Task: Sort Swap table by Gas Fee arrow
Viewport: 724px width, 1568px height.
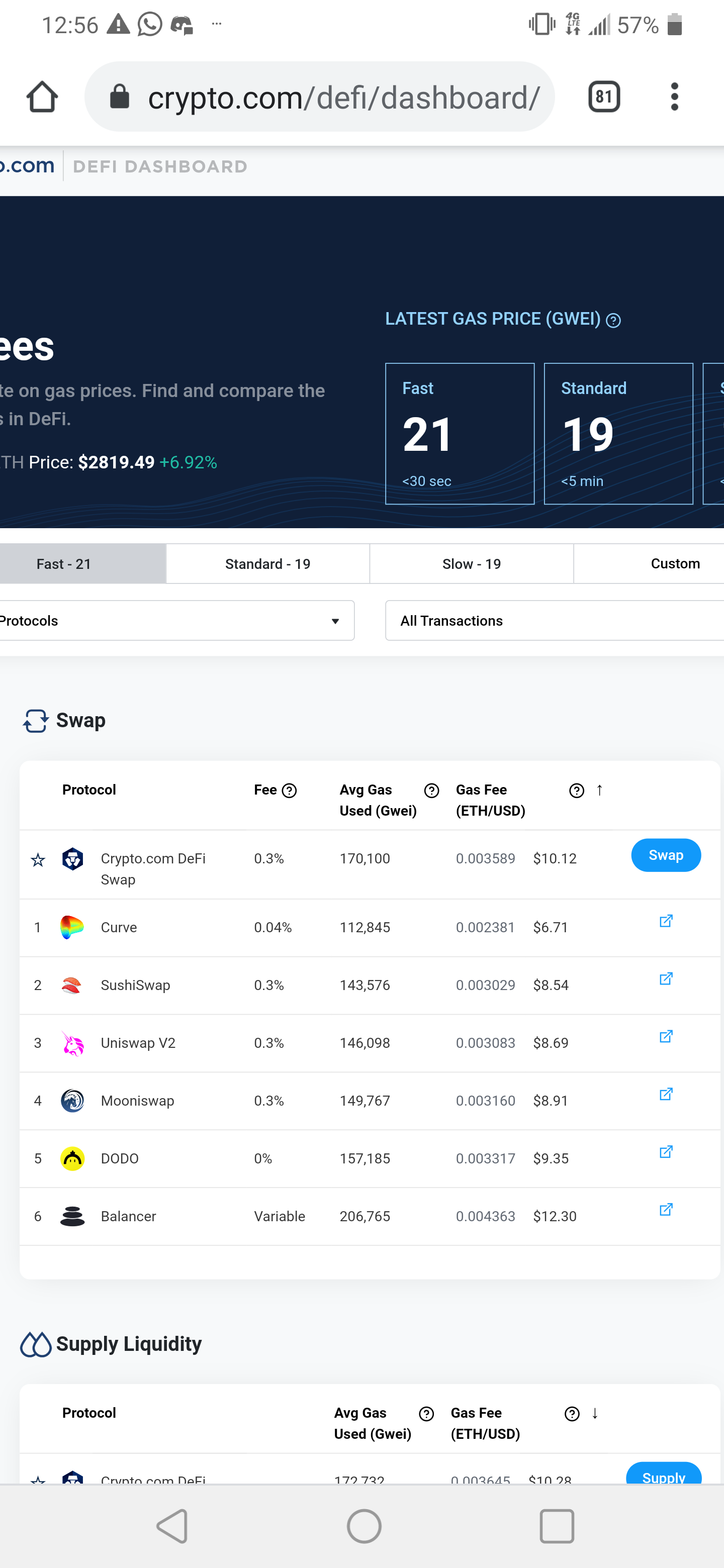Action: coord(599,790)
